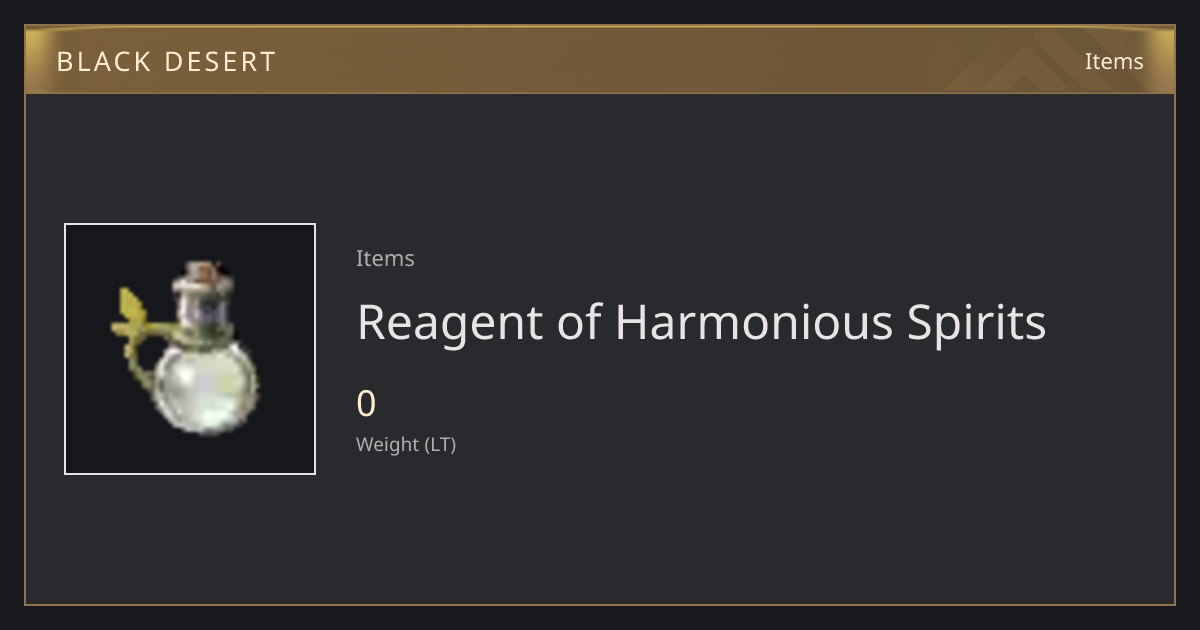Click the gold header banner center

[x=600, y=60]
